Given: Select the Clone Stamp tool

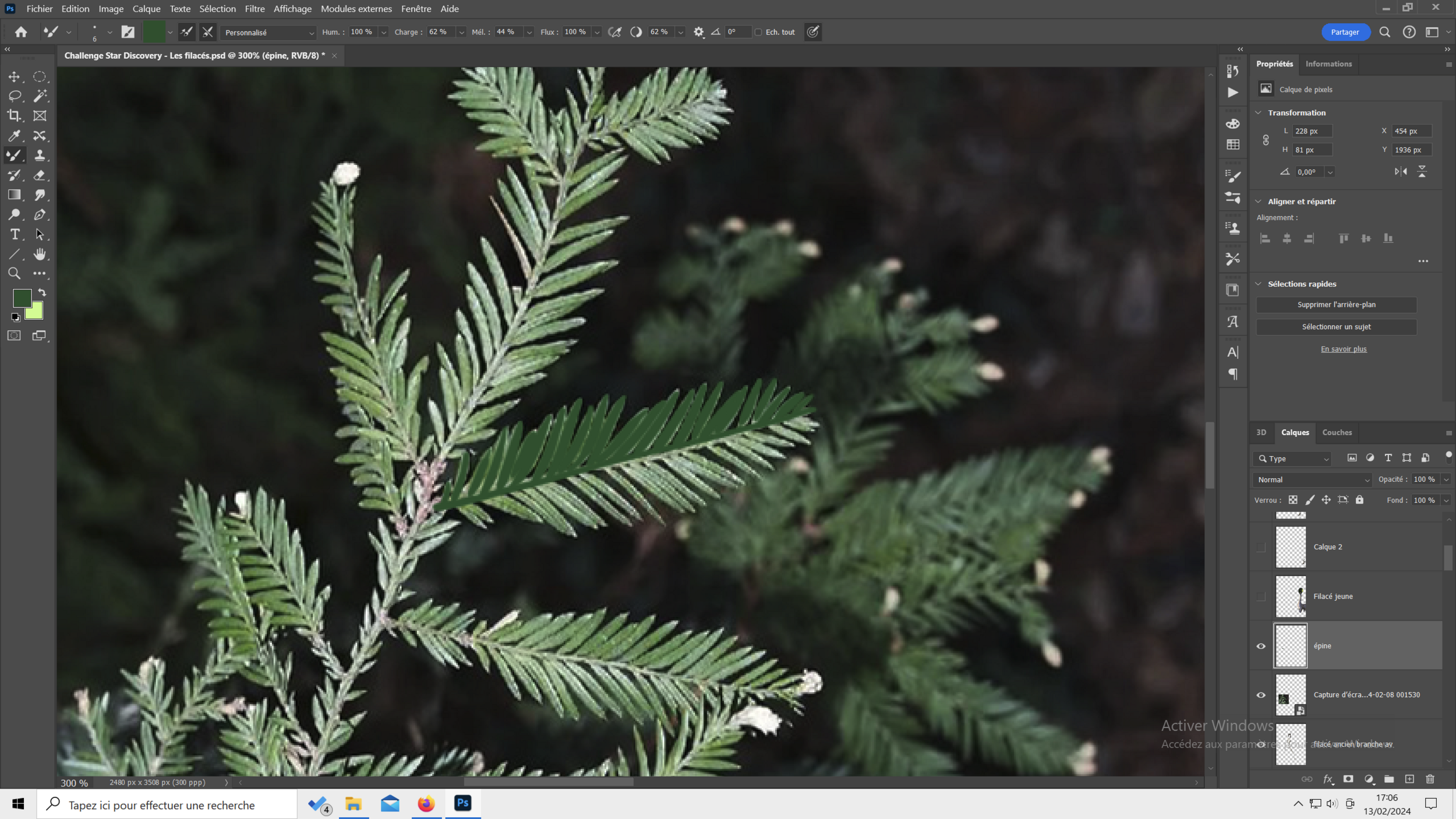Looking at the screenshot, I should 40,156.
